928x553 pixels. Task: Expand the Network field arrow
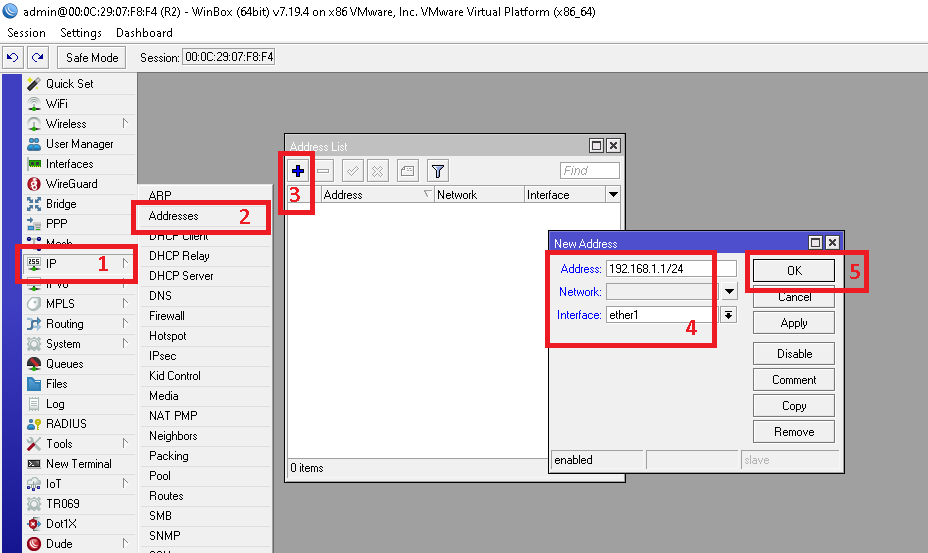coord(729,292)
